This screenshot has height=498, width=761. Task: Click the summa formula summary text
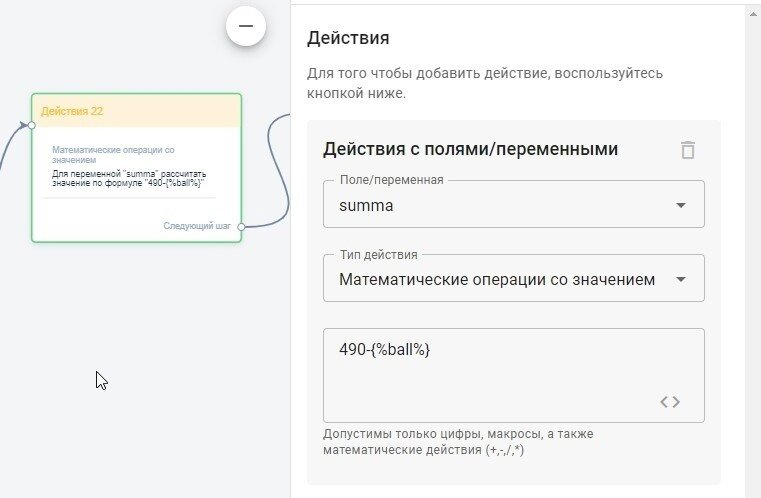(x=129, y=178)
